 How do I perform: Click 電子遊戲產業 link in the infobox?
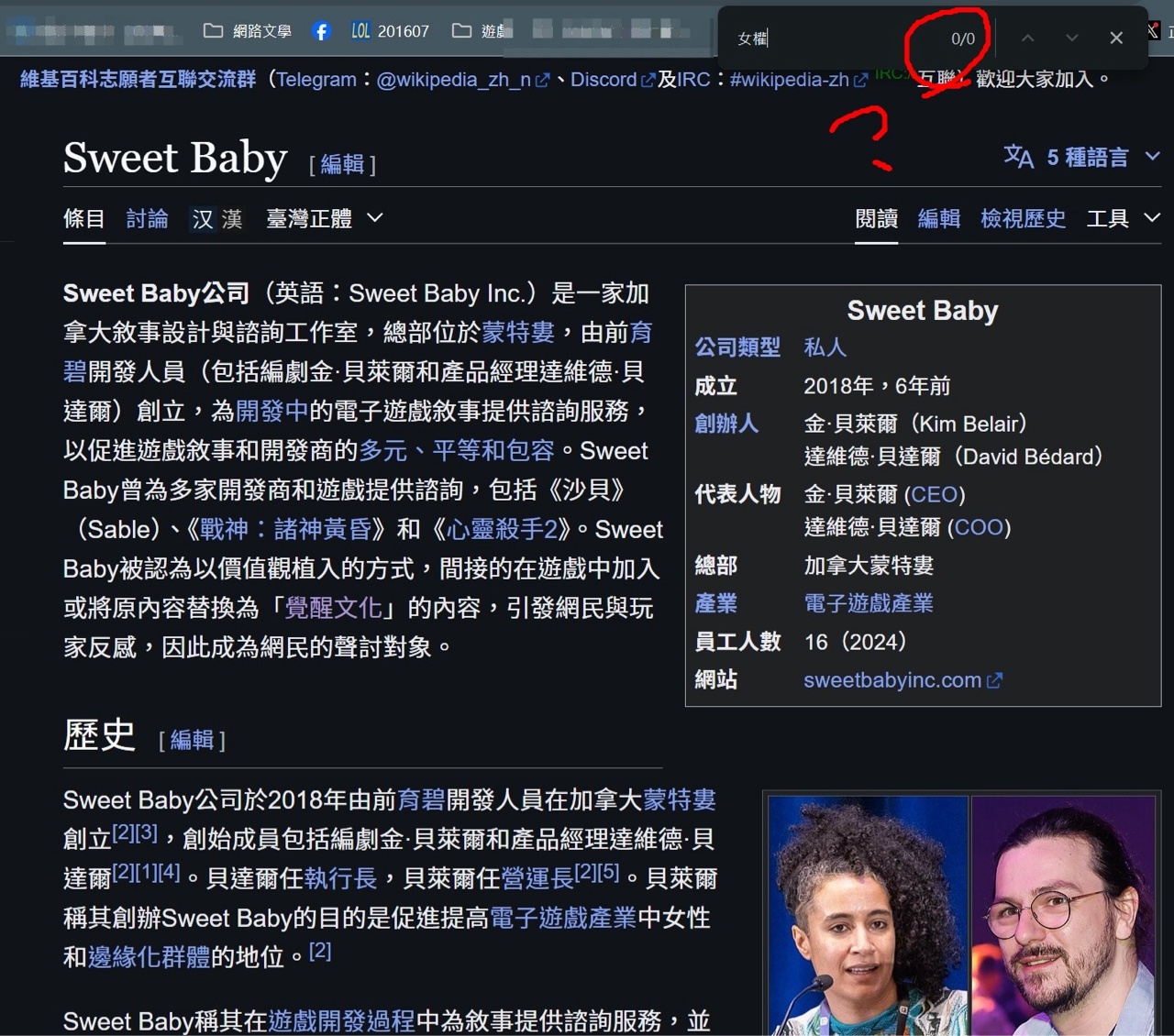[869, 603]
